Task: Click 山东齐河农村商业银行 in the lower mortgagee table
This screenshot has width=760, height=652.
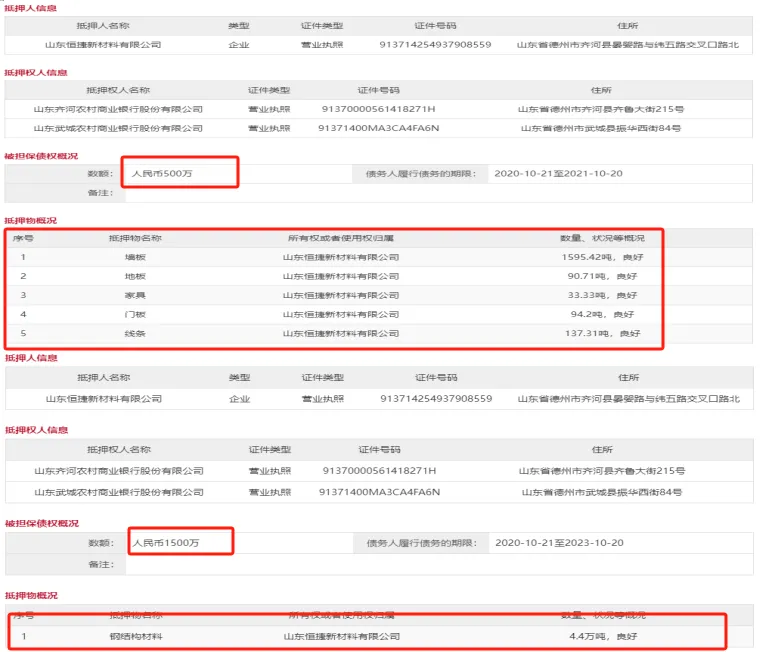Action: pyautogui.click(x=119, y=471)
